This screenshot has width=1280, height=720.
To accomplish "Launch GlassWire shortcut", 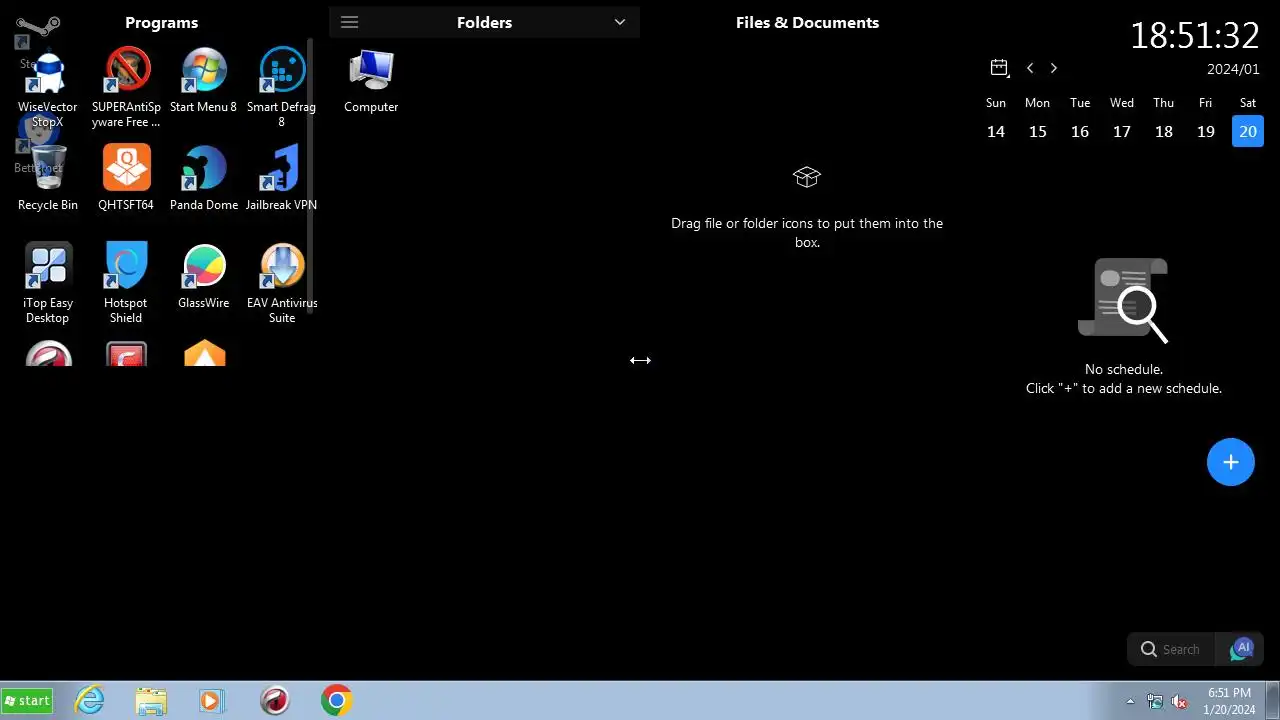I will 204,276.
